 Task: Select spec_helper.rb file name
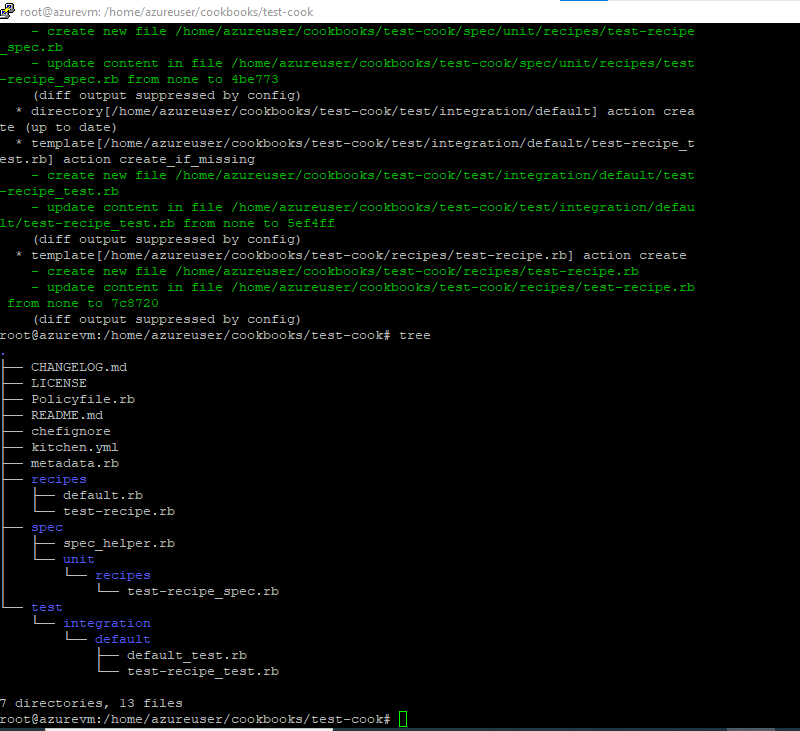119,543
